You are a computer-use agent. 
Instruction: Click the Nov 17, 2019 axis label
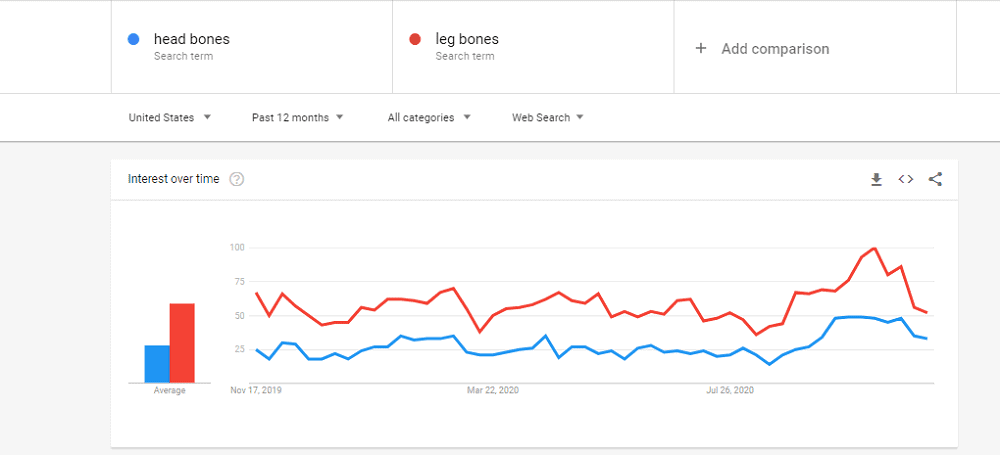pyautogui.click(x=256, y=390)
